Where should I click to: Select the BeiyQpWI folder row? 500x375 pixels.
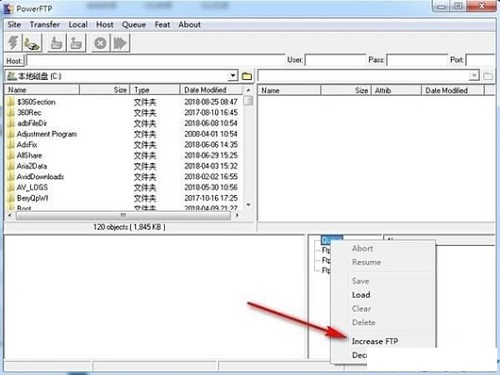124,198
